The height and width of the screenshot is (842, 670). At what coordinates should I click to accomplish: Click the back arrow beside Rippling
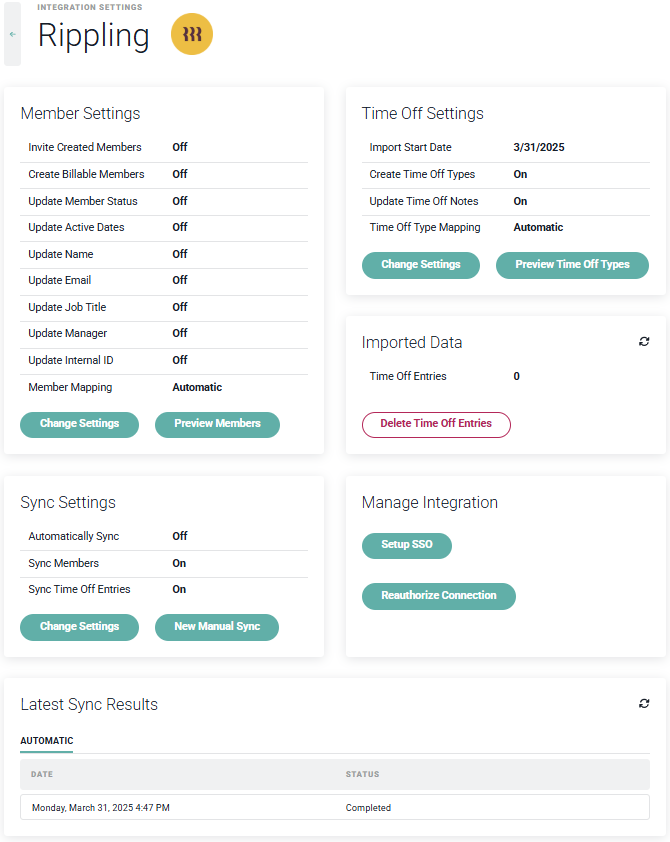12,34
